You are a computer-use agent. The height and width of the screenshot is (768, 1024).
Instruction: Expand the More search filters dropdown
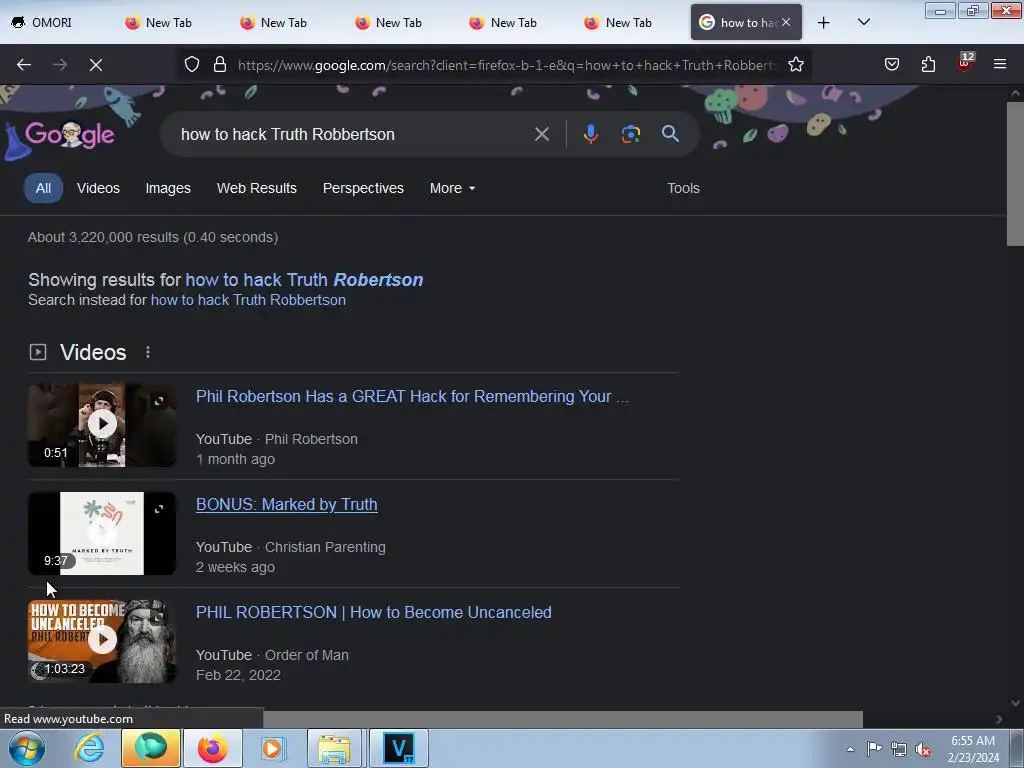point(452,188)
